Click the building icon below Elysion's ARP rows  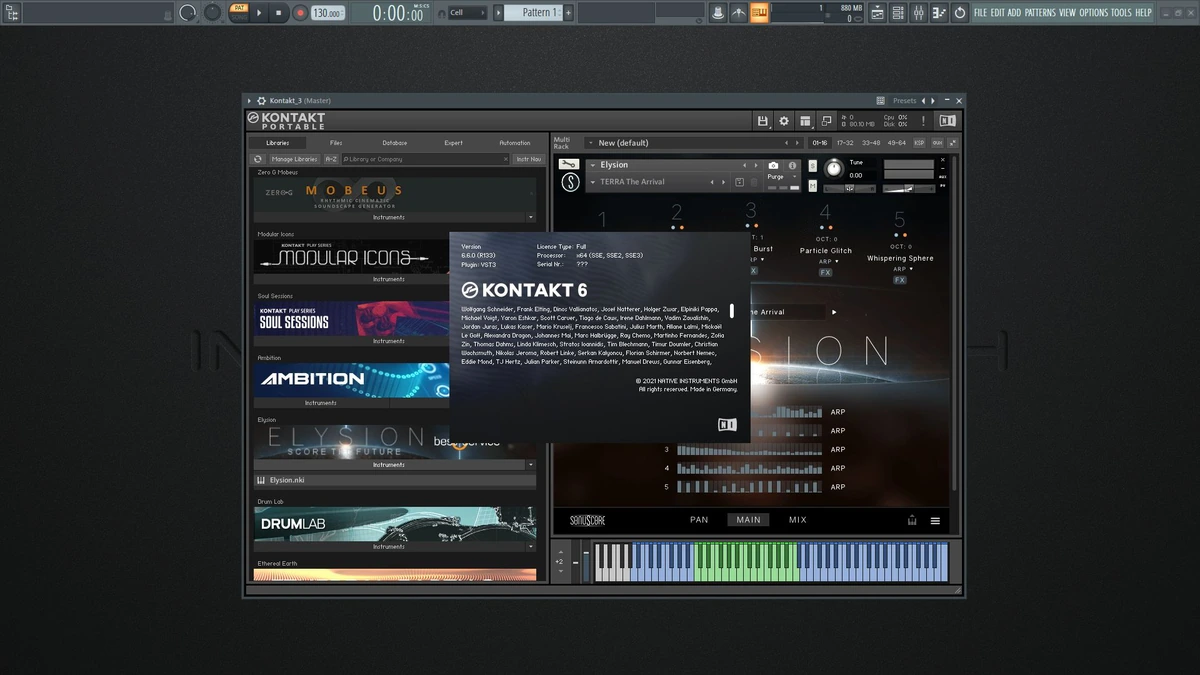[x=912, y=520]
